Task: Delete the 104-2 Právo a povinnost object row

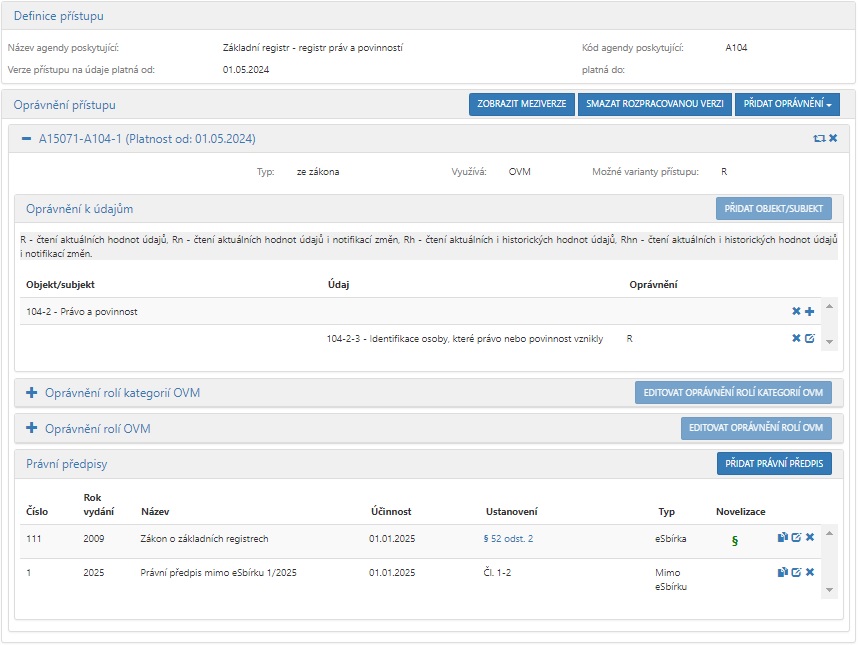Action: 796,311
